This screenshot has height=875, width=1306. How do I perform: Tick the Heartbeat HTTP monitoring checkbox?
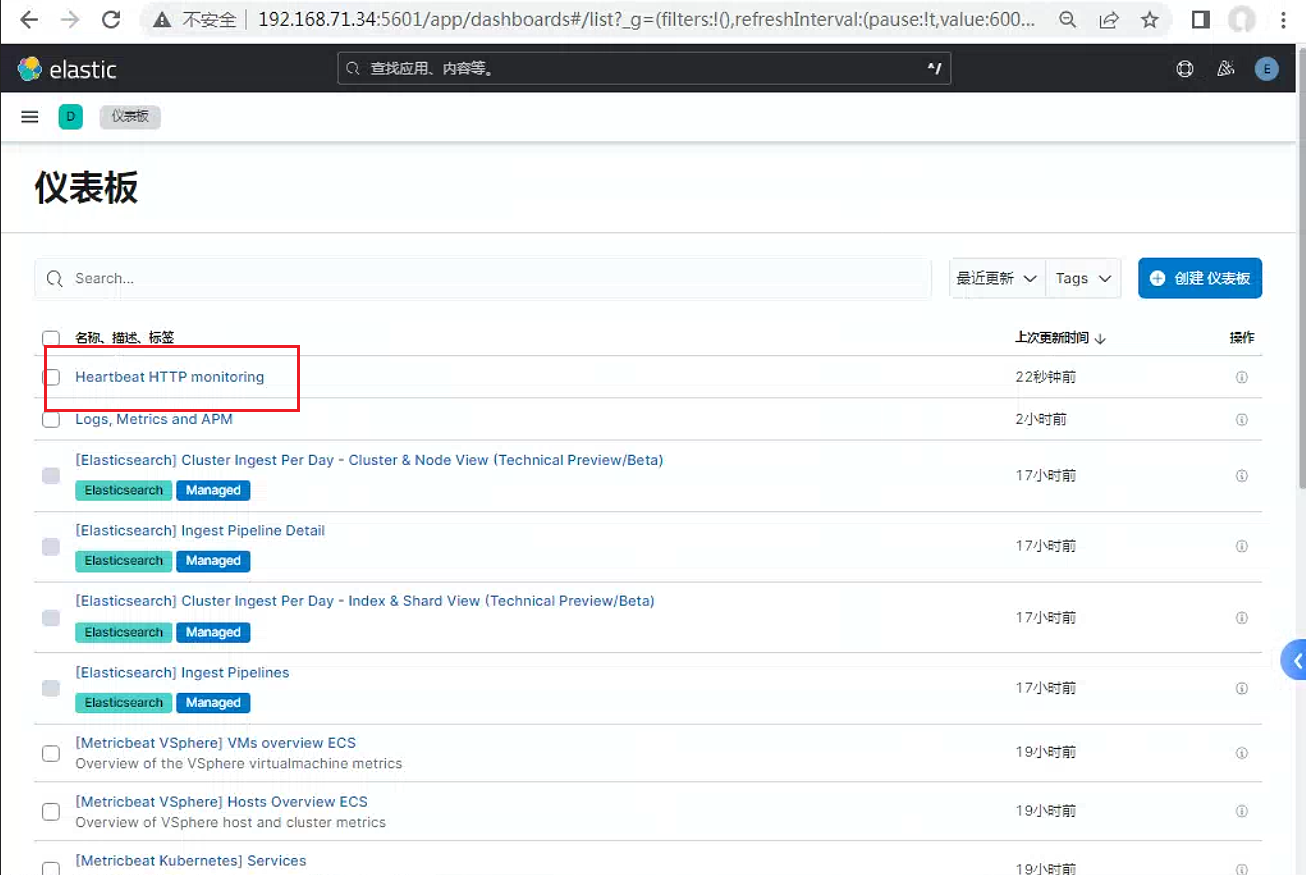click(x=51, y=378)
